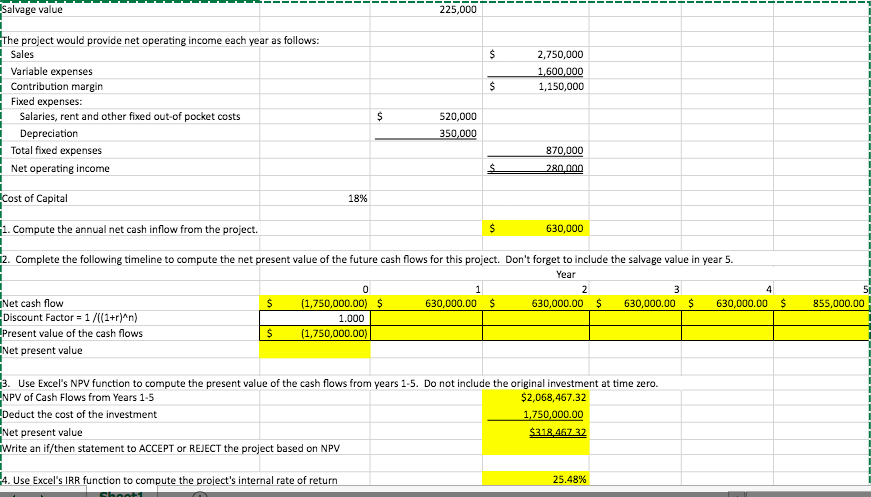Select the 'Present value of the cash flows' label
Viewport: 871px width, 497px height.
(72, 333)
